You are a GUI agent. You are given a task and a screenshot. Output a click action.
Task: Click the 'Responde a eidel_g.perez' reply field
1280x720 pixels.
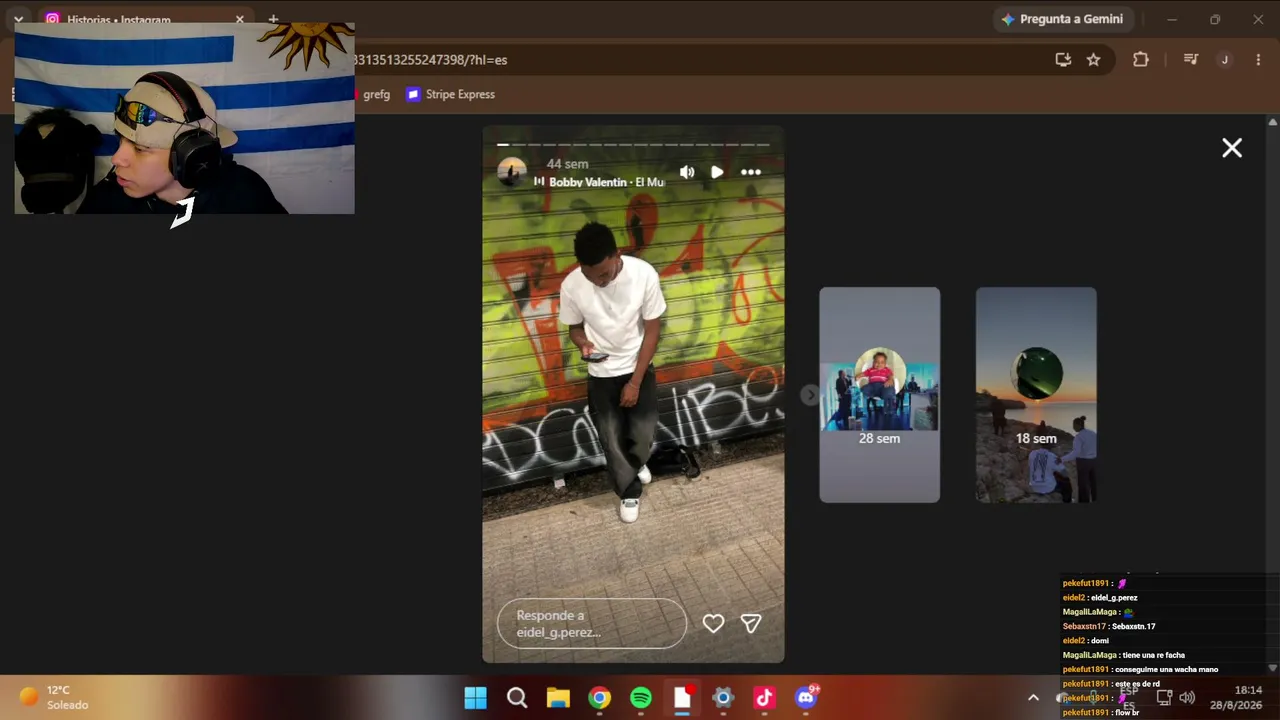coord(592,624)
